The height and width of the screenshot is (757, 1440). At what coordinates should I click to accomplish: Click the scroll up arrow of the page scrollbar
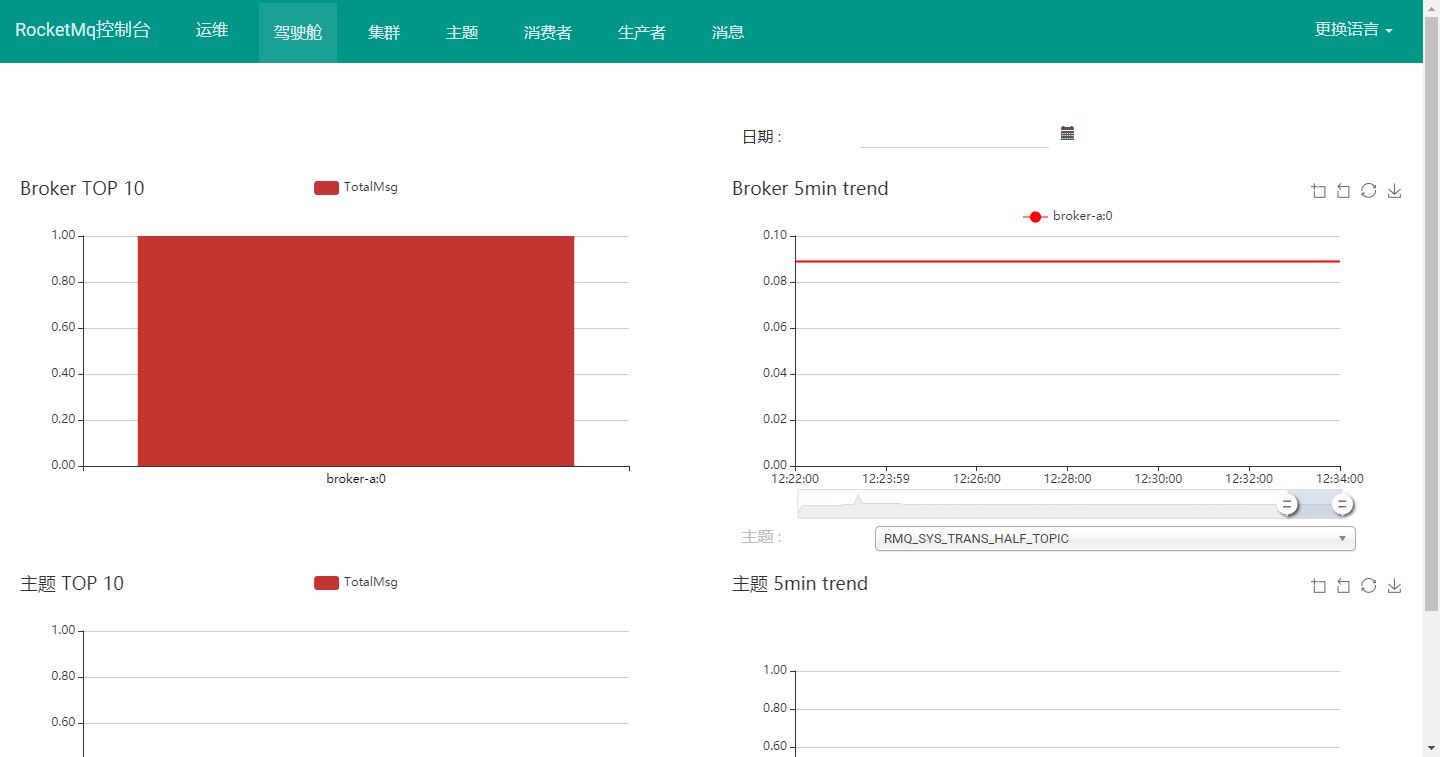coord(1431,8)
